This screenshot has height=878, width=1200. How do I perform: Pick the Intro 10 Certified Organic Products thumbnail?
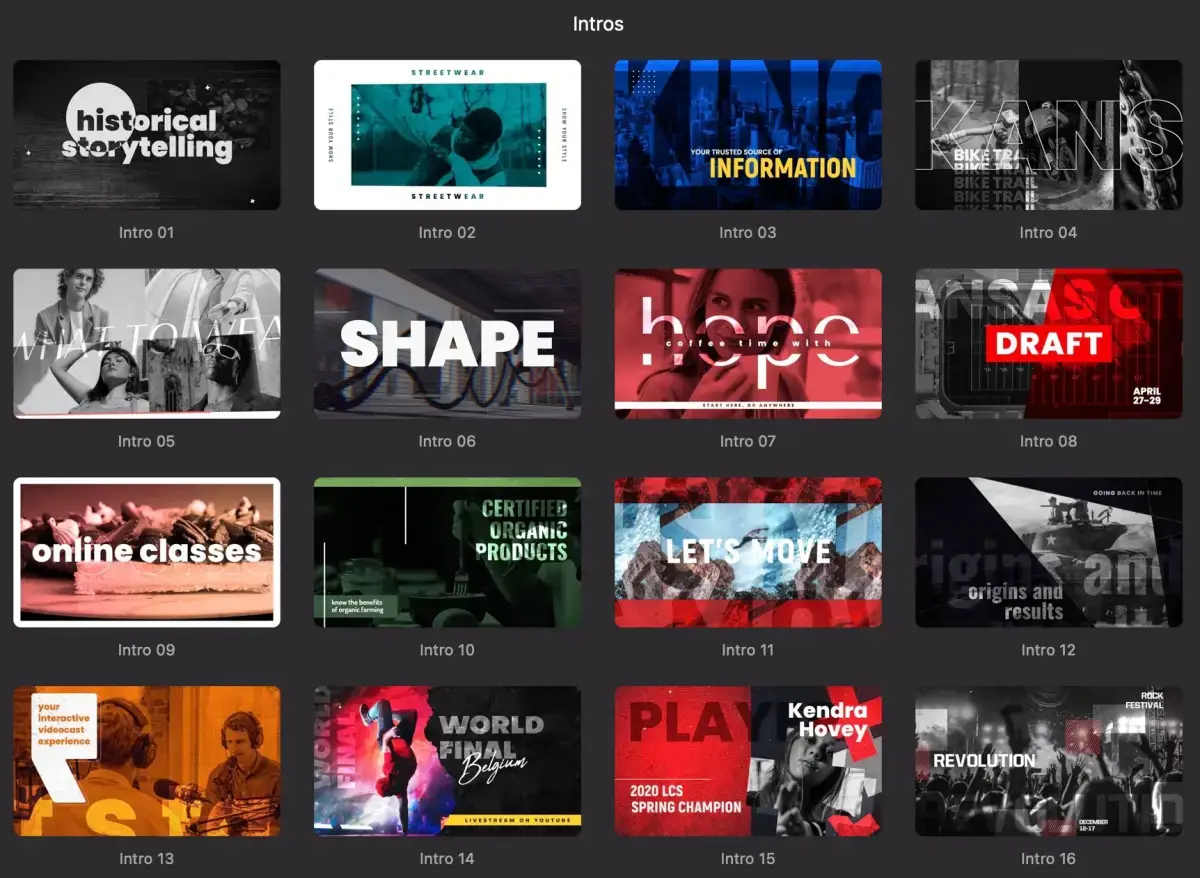[447, 552]
